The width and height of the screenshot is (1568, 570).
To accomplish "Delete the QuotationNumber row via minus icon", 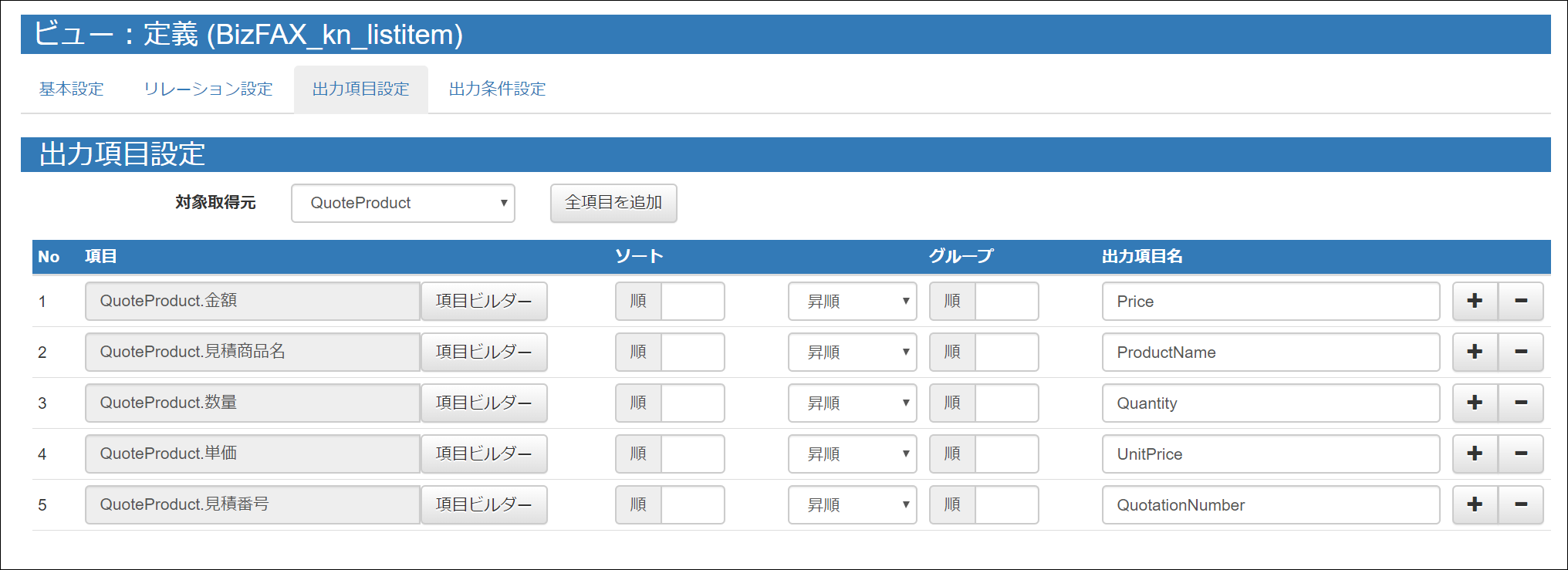I will pos(1520,504).
